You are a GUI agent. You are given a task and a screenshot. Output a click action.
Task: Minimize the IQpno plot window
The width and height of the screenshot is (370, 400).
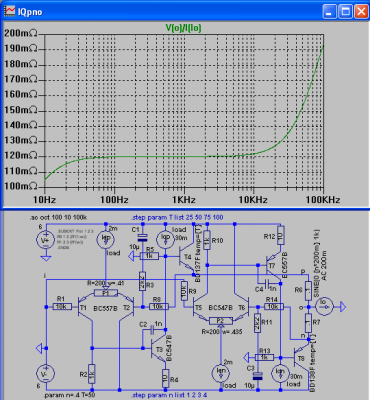(x=330, y=12)
